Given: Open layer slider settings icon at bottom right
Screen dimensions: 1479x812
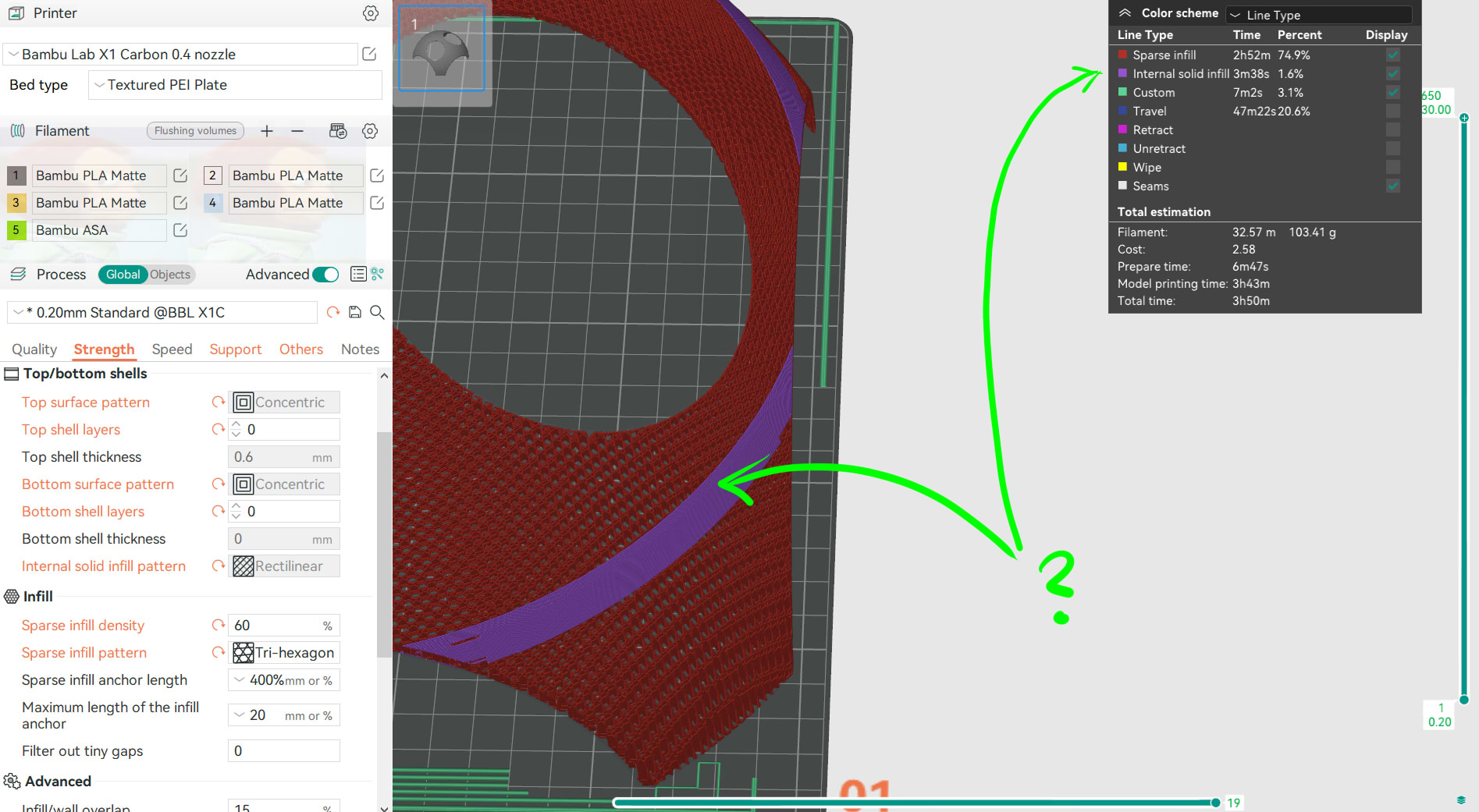Looking at the screenshot, I should 1461,800.
